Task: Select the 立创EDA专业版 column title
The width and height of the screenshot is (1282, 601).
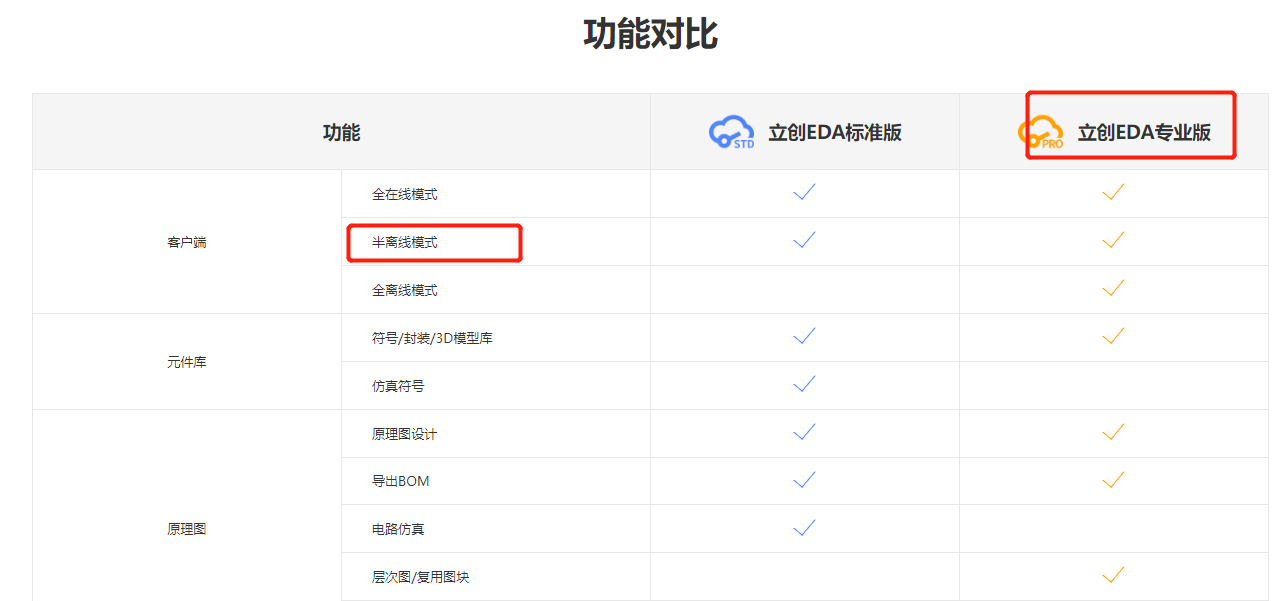Action: point(1144,133)
